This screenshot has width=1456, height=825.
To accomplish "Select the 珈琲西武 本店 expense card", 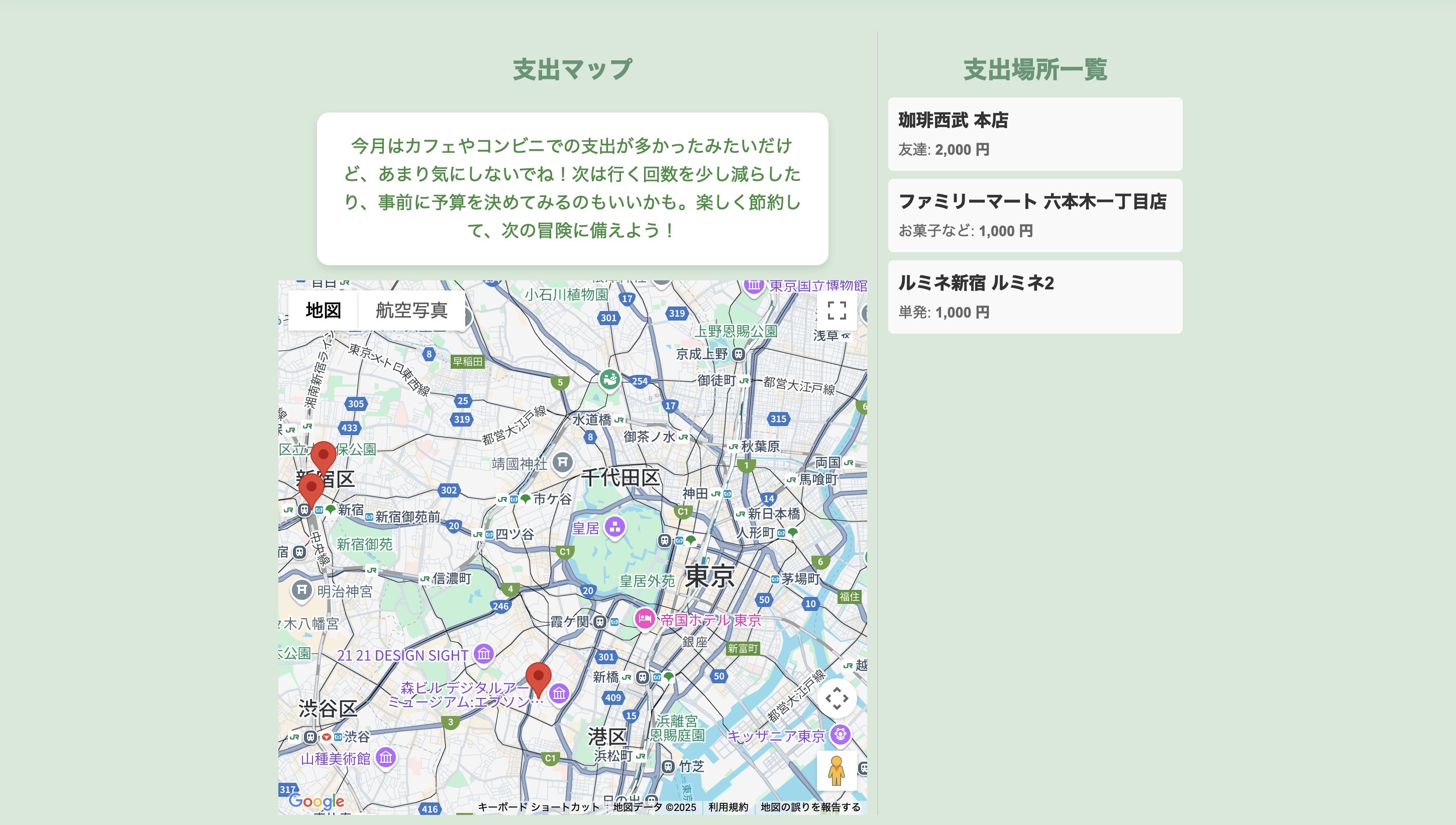I will click(x=1035, y=134).
